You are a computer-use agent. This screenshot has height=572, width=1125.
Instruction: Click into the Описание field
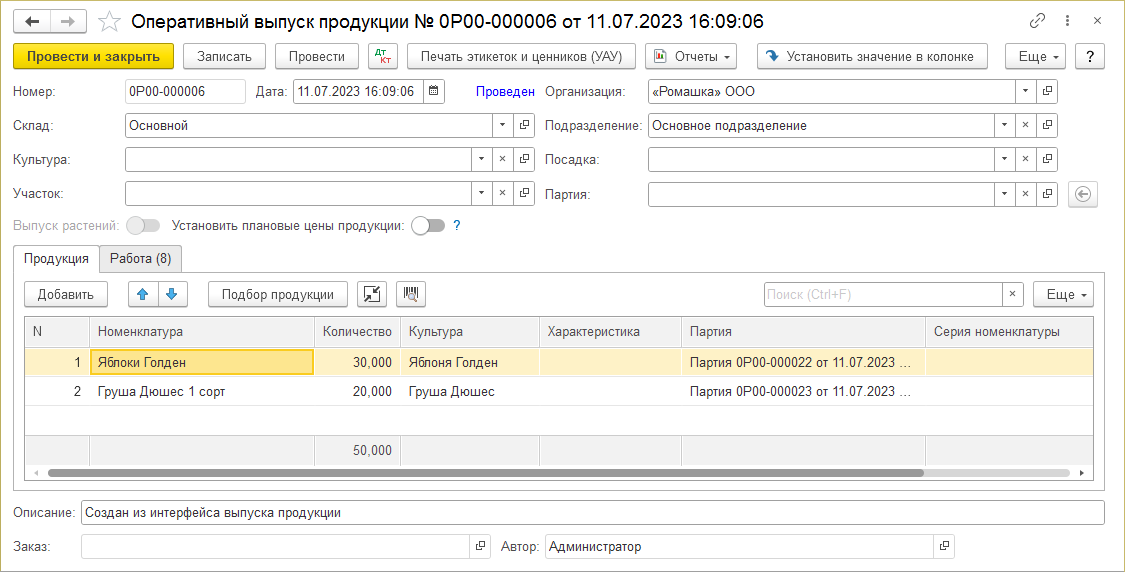pyautogui.click(x=593, y=512)
